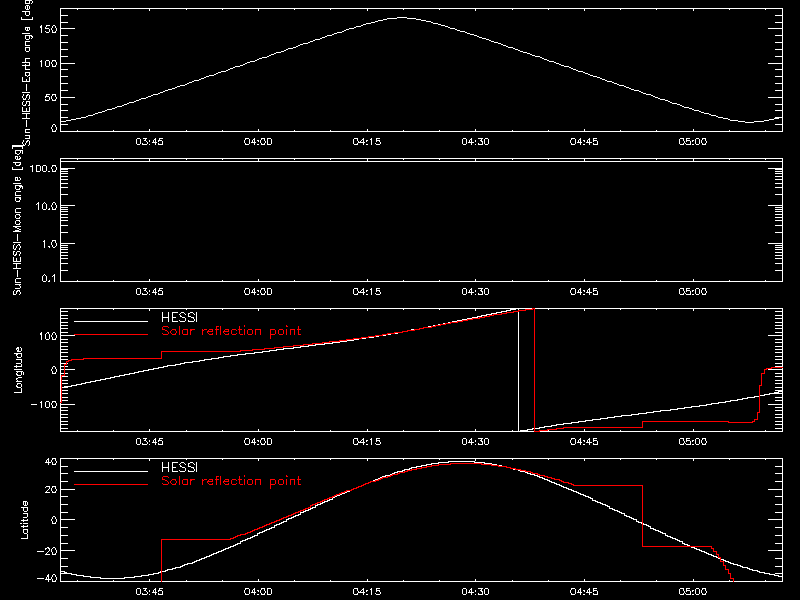This screenshot has height=600, width=800.
Task: Click the 03:45 time label under Longitude plot
Action: point(149,441)
